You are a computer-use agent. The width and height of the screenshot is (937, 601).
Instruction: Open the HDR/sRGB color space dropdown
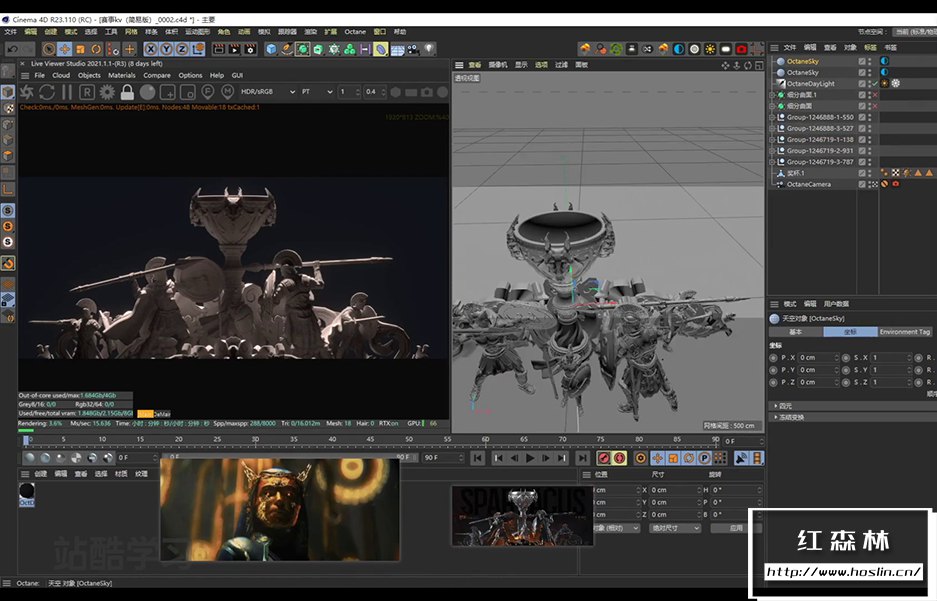(267, 92)
